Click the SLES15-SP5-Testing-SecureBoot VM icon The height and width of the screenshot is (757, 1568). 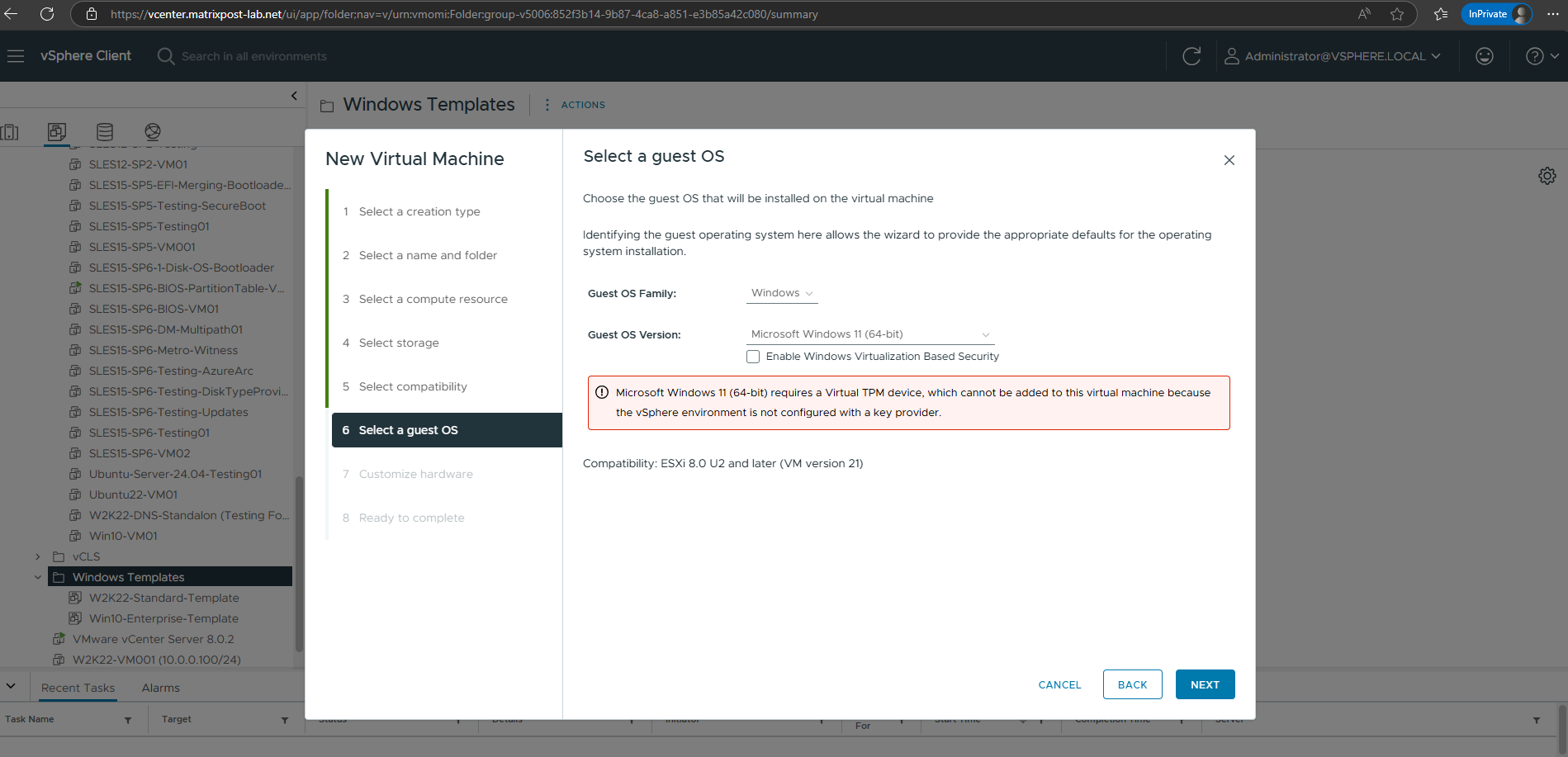tap(75, 206)
